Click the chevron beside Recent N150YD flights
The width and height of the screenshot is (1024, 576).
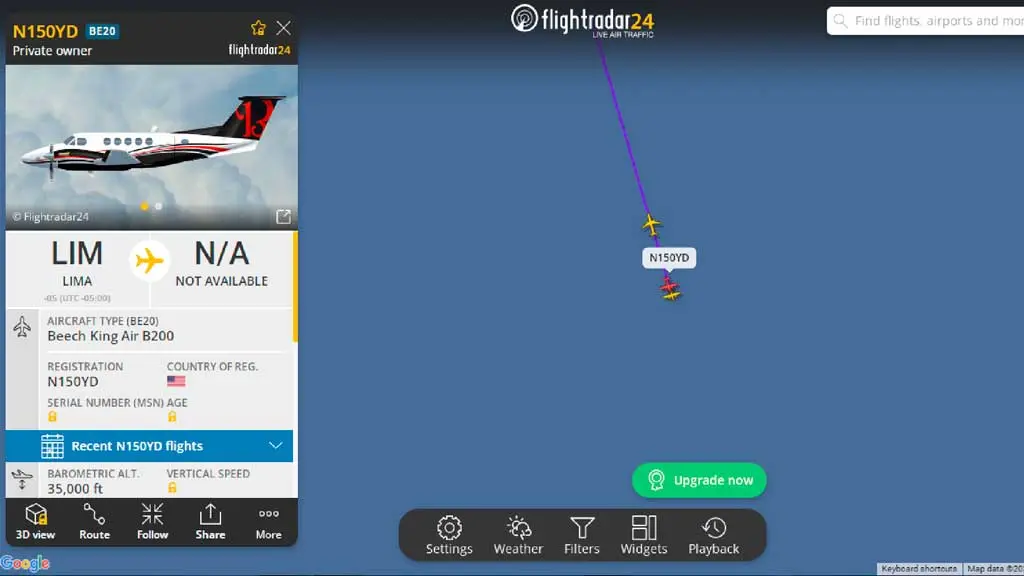point(276,446)
